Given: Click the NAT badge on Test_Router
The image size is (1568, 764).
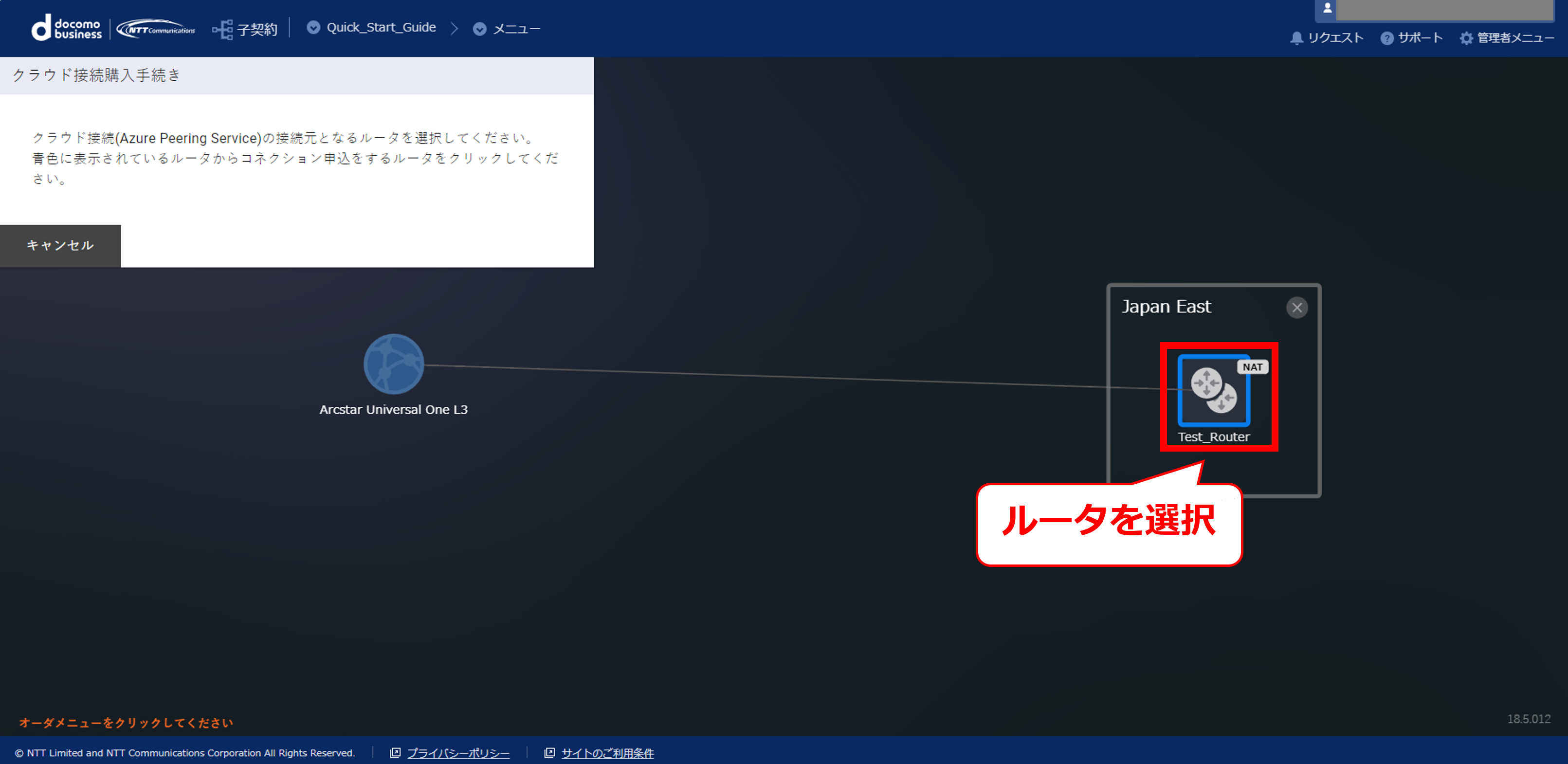Looking at the screenshot, I should click(x=1252, y=367).
